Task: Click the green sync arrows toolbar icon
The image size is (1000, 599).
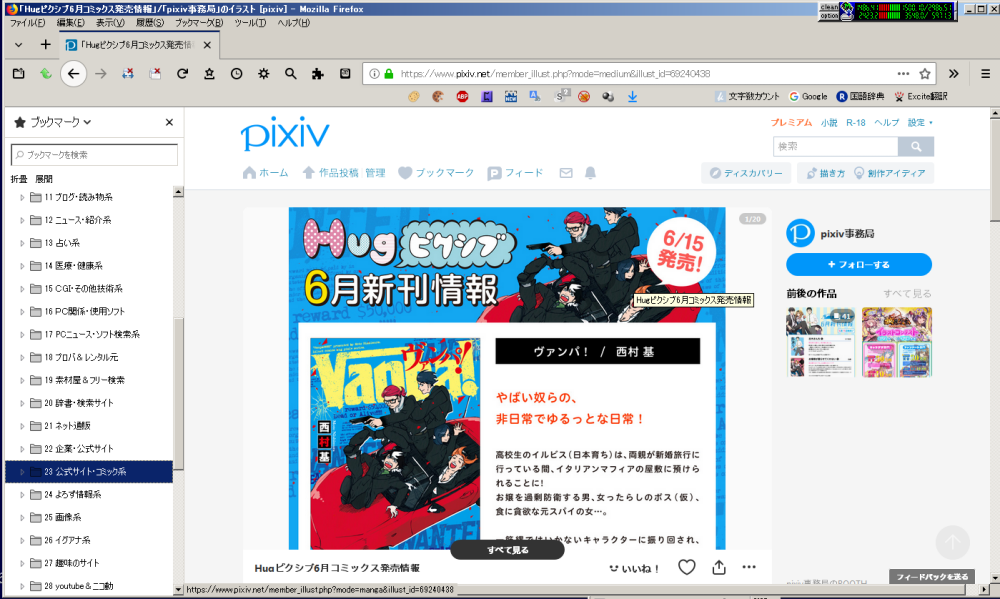Action: coord(46,74)
